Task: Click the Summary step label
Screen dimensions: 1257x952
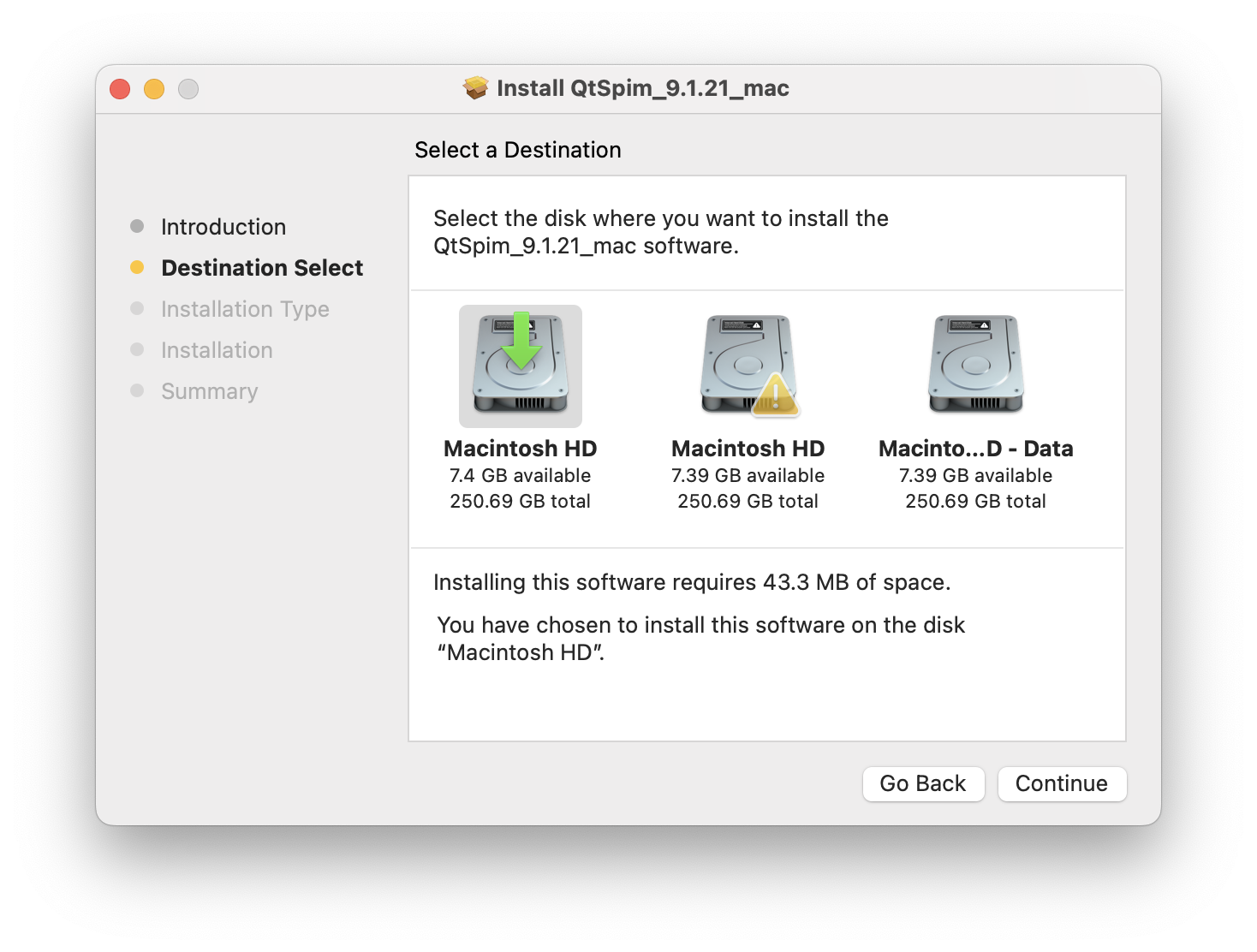Action: 209,391
